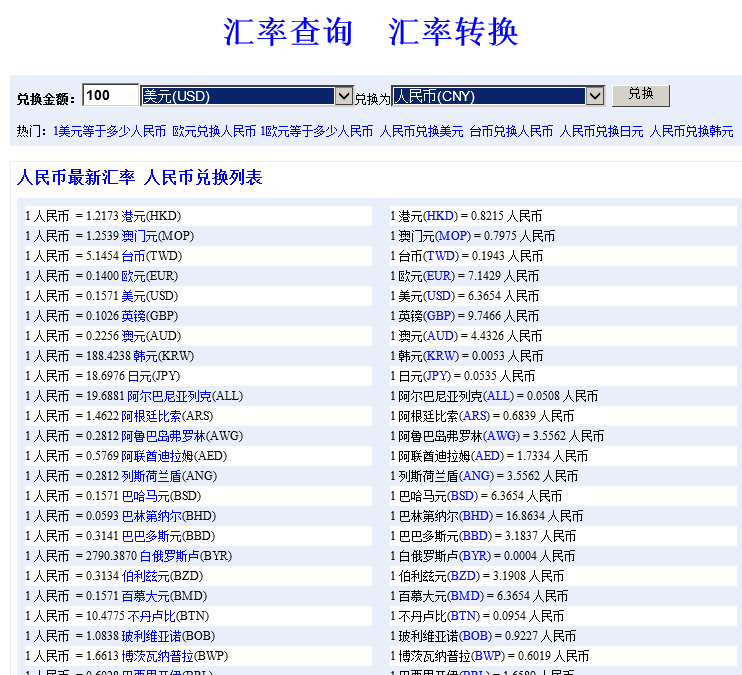Click the 兑换金额 input field

click(x=111, y=96)
